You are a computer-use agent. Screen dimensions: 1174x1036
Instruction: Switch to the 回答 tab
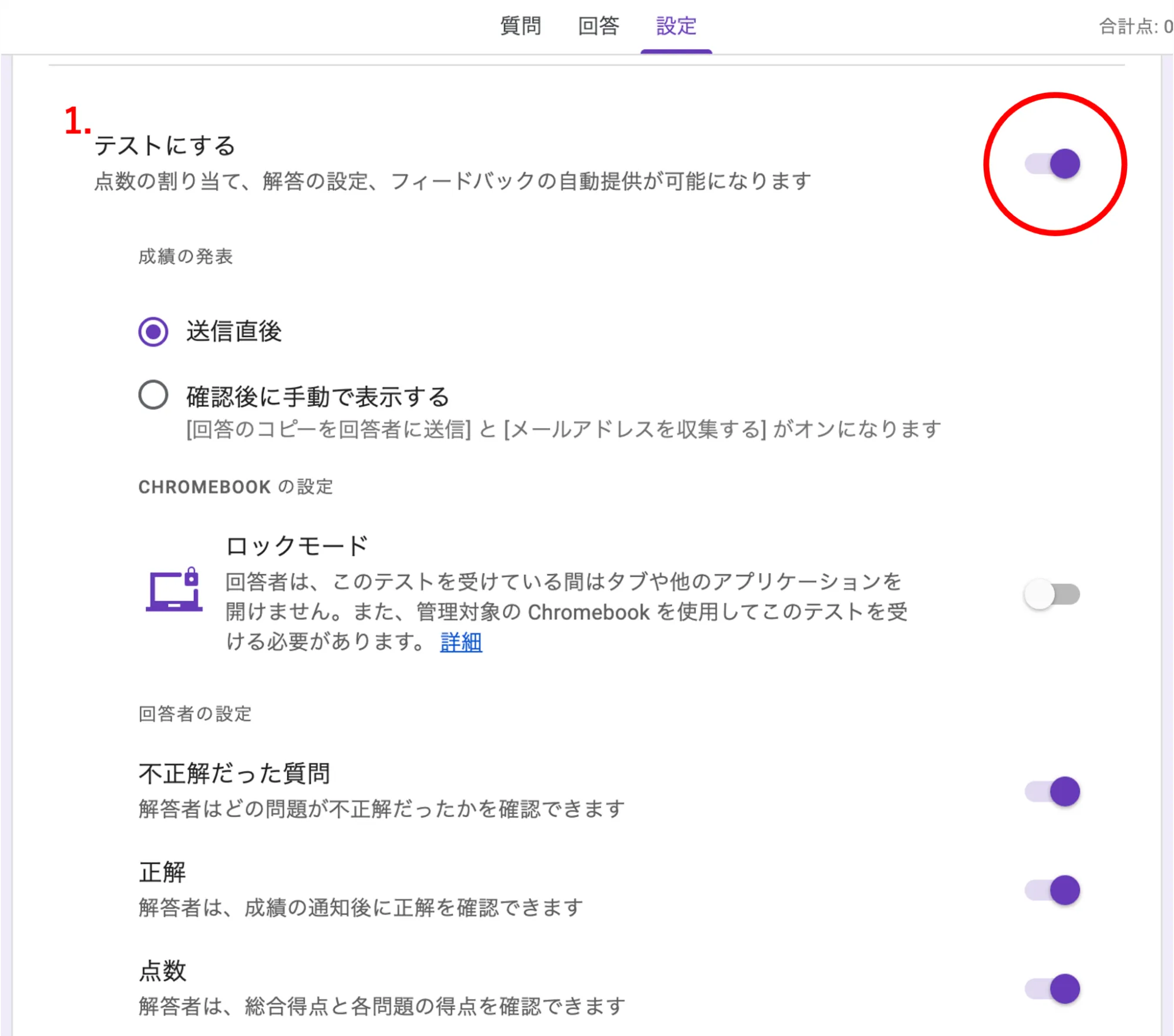pyautogui.click(x=598, y=26)
